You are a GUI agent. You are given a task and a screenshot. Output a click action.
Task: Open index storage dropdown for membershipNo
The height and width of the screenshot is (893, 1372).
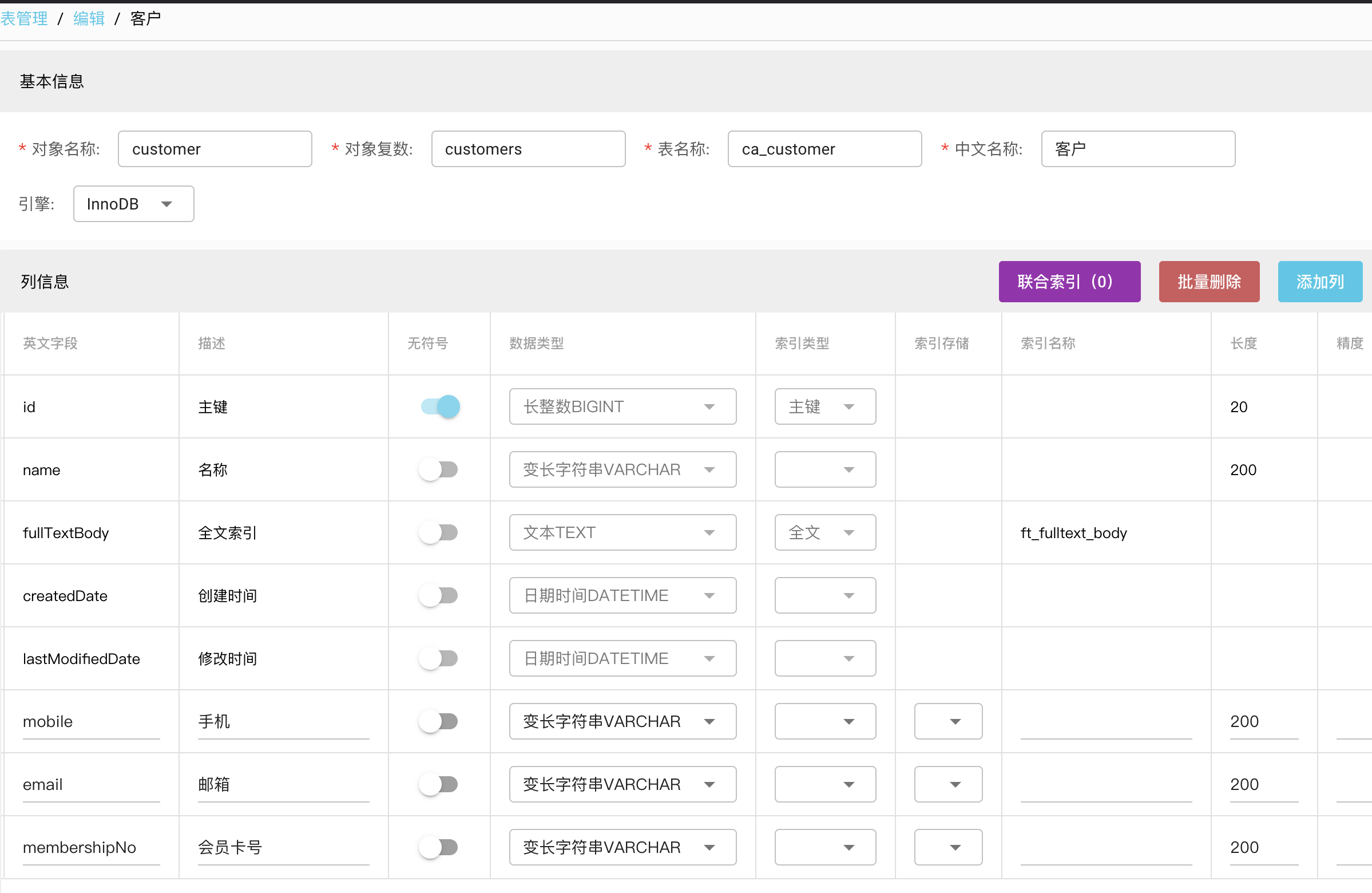click(x=947, y=847)
